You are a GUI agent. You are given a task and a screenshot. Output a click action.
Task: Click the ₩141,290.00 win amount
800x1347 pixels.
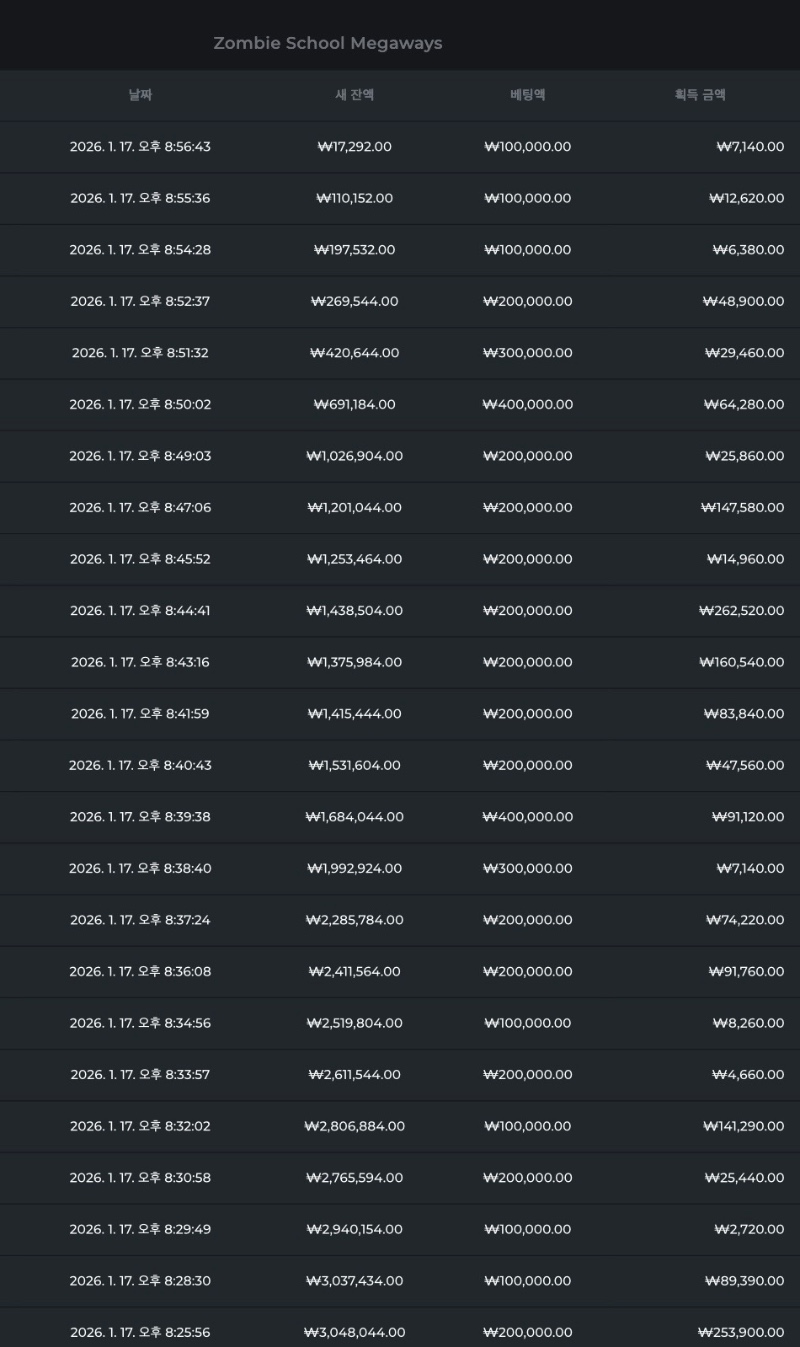[742, 1126]
